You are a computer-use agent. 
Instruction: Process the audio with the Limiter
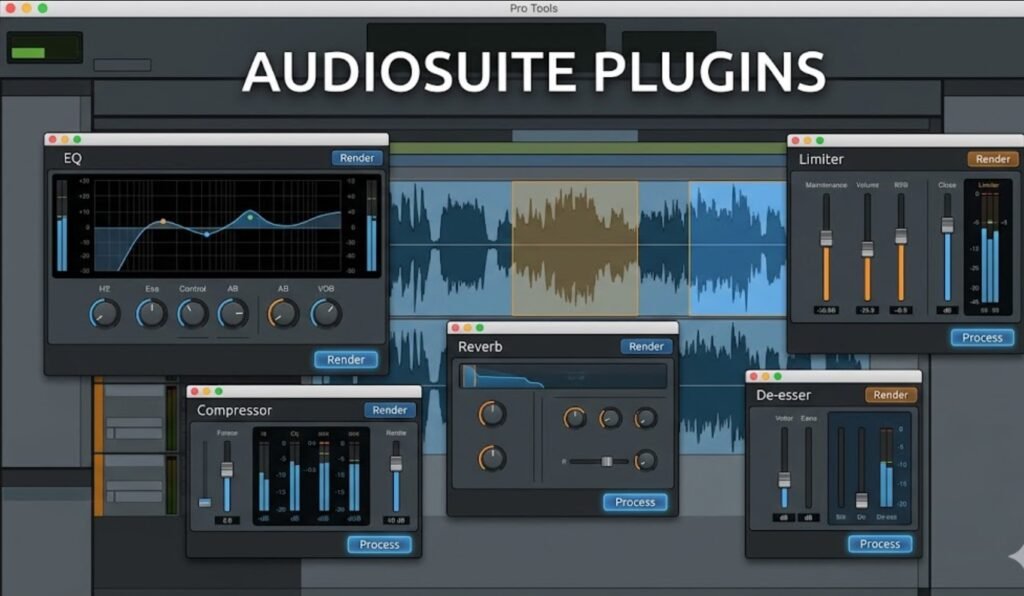tap(982, 337)
